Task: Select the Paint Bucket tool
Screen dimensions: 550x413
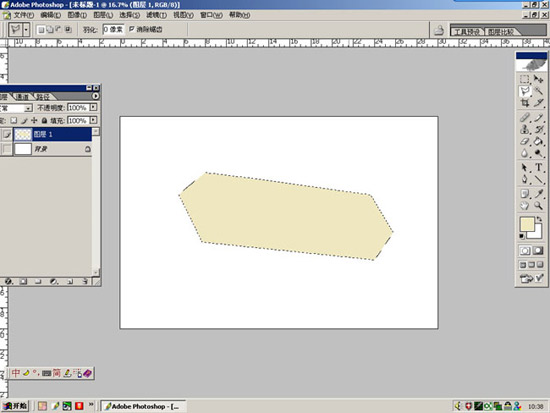Action: click(x=538, y=141)
